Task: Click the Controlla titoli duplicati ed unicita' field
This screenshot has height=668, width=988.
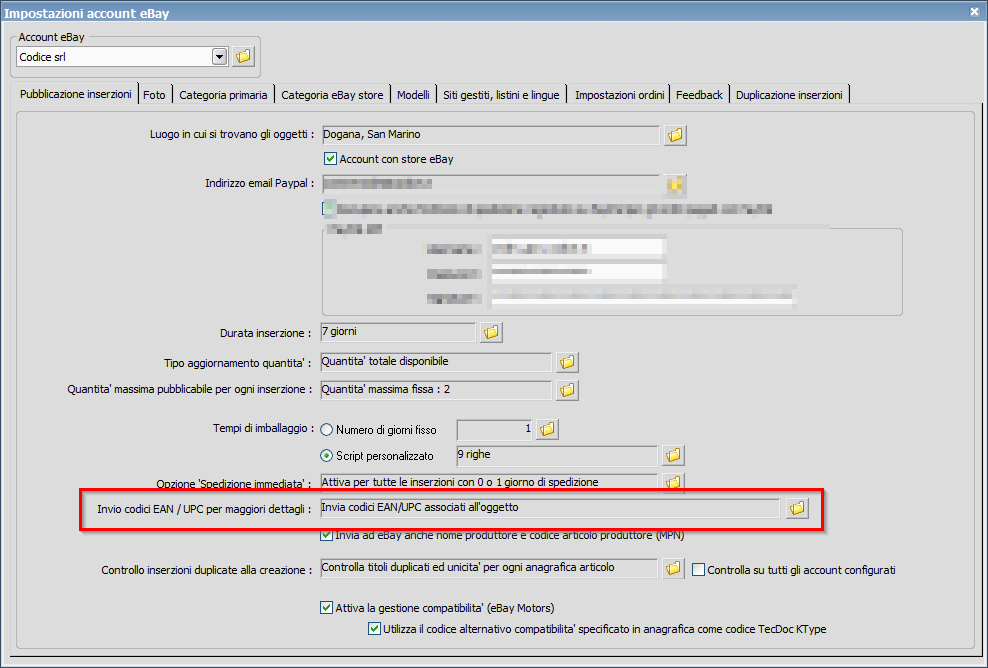Action: [488, 568]
